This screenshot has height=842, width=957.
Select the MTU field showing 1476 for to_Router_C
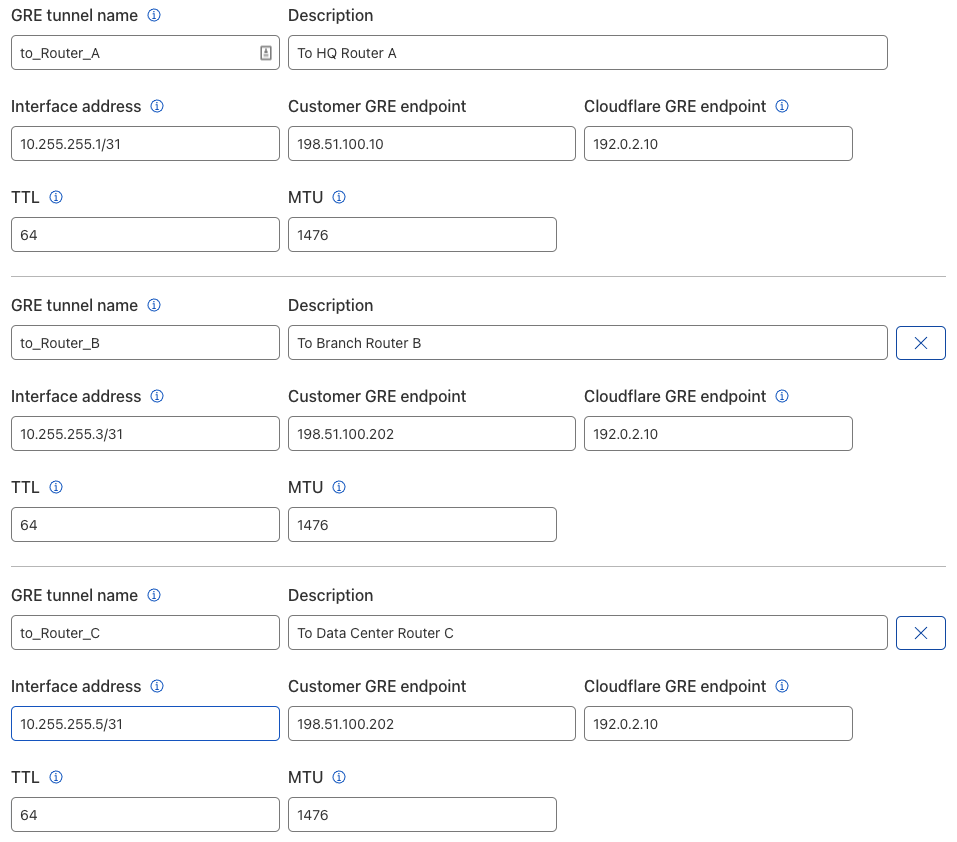tap(422, 814)
